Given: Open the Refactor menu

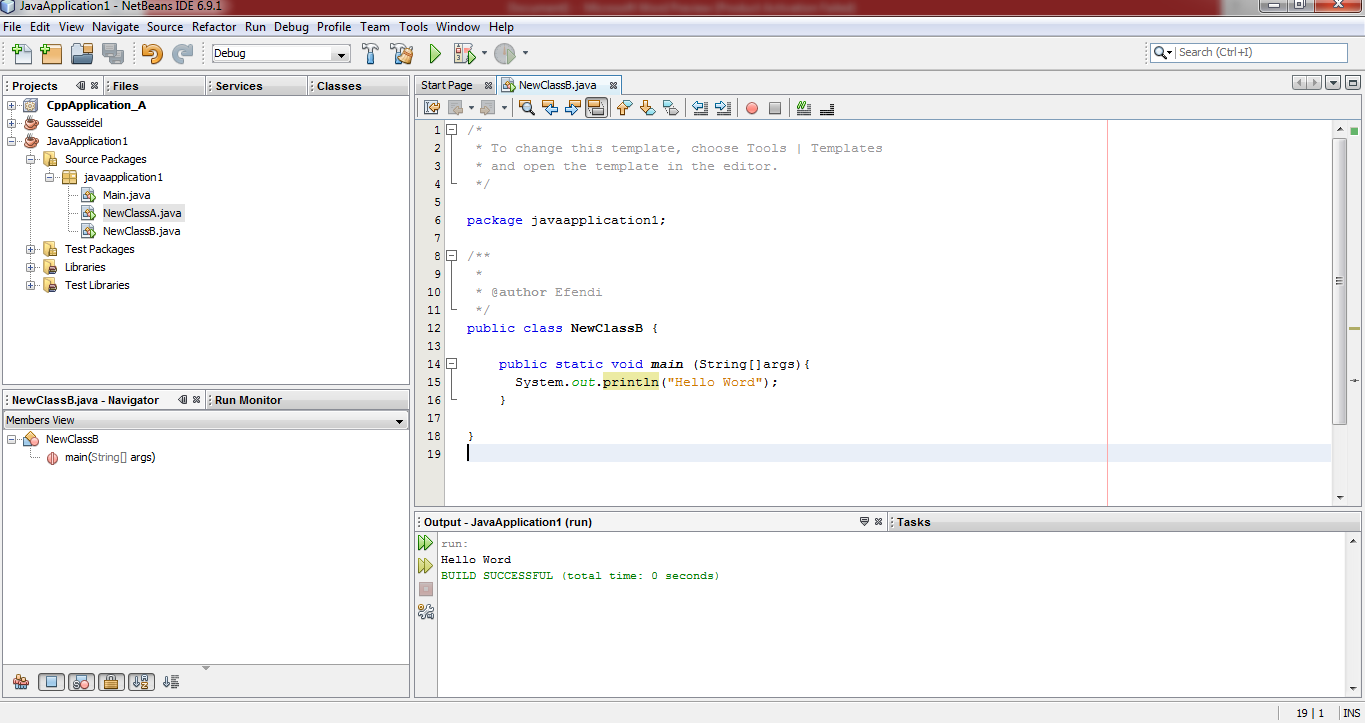Looking at the screenshot, I should pyautogui.click(x=214, y=27).
